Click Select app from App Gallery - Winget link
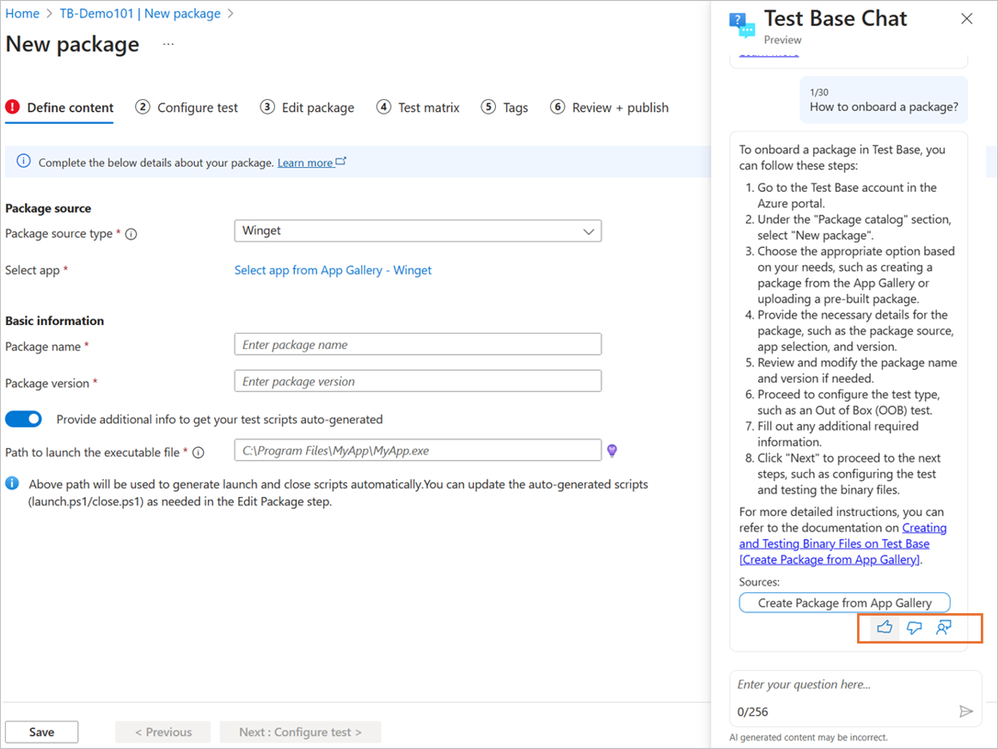The height and width of the screenshot is (749, 998). click(333, 270)
